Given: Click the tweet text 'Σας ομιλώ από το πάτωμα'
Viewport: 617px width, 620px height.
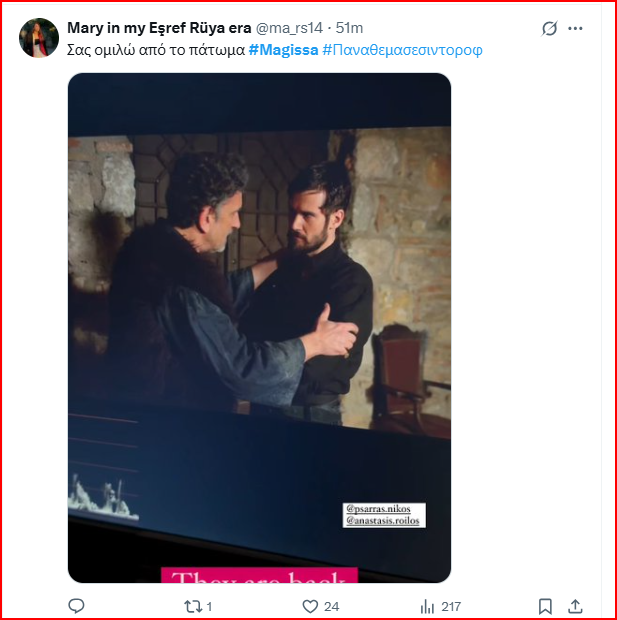Looking at the screenshot, I should pos(155,49).
